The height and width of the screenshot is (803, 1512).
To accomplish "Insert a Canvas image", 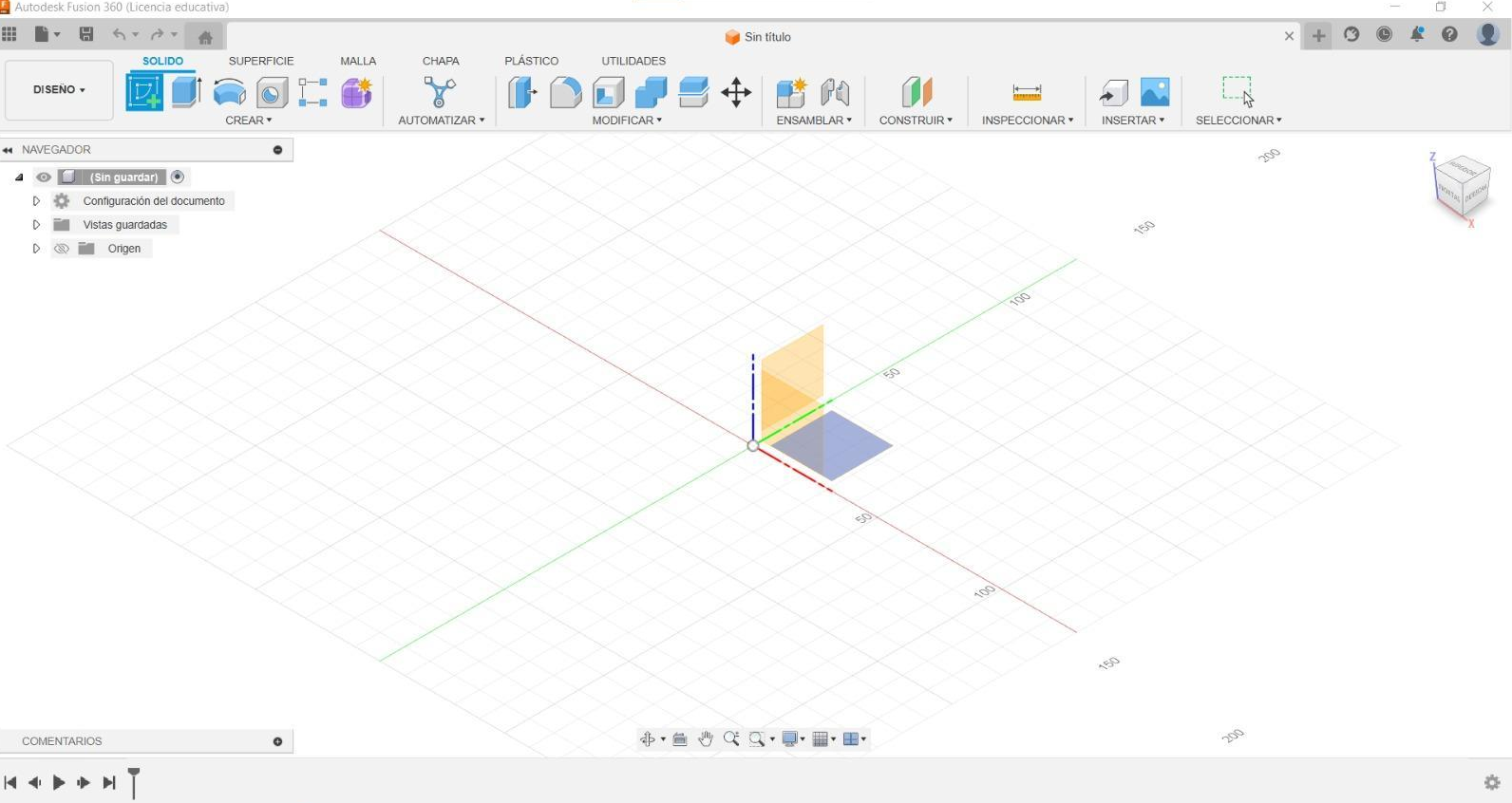I will click(1155, 92).
